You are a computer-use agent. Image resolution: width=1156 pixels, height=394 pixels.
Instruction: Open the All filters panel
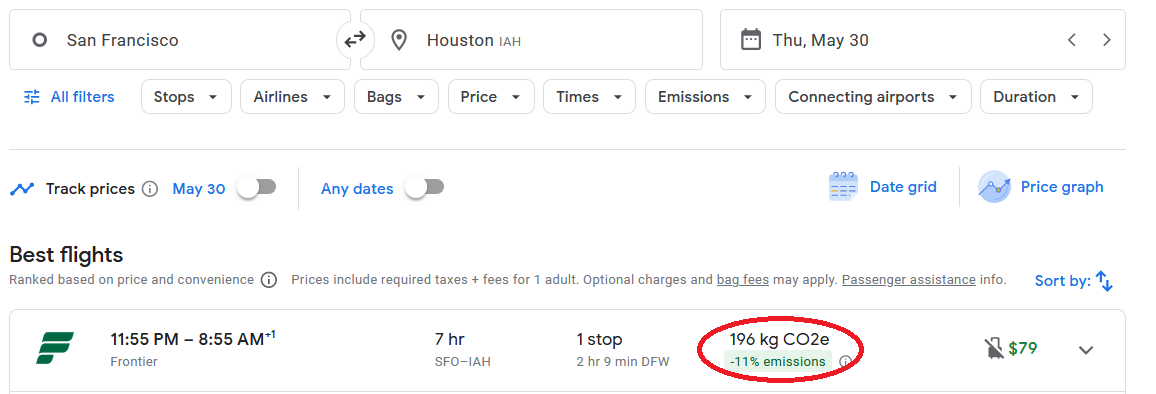(69, 97)
